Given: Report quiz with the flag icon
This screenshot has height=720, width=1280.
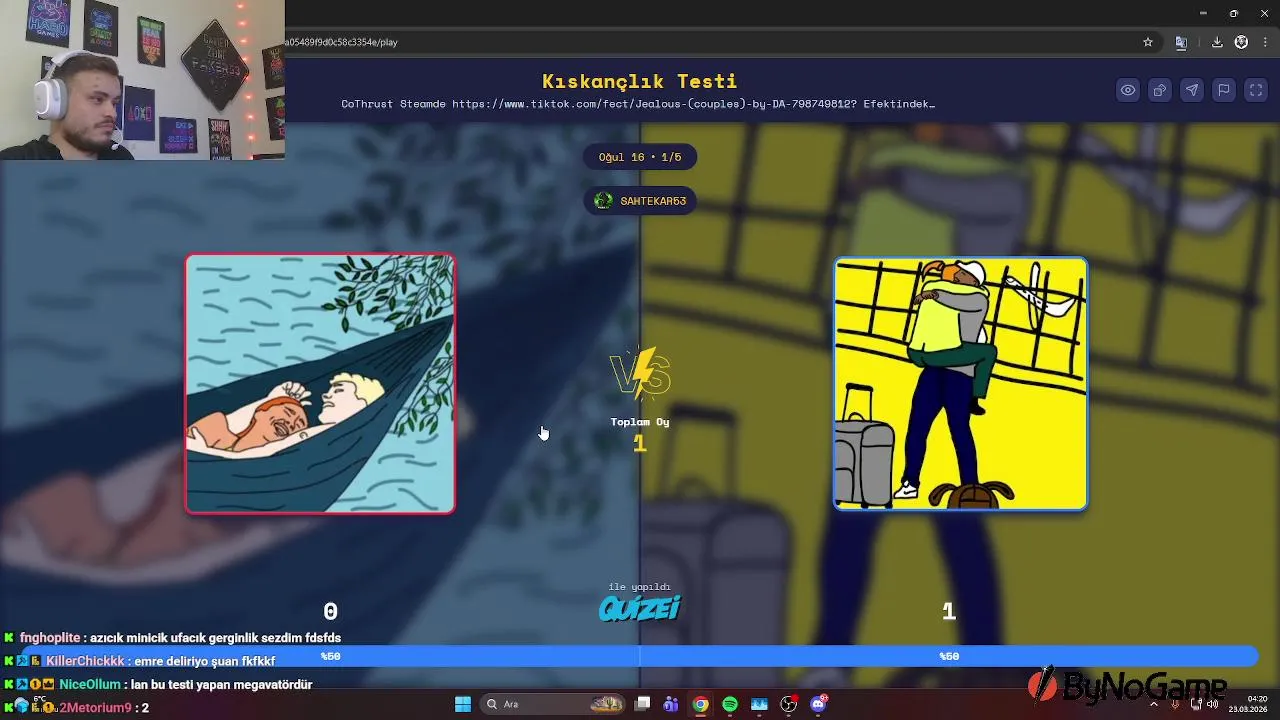Looking at the screenshot, I should click(x=1224, y=90).
